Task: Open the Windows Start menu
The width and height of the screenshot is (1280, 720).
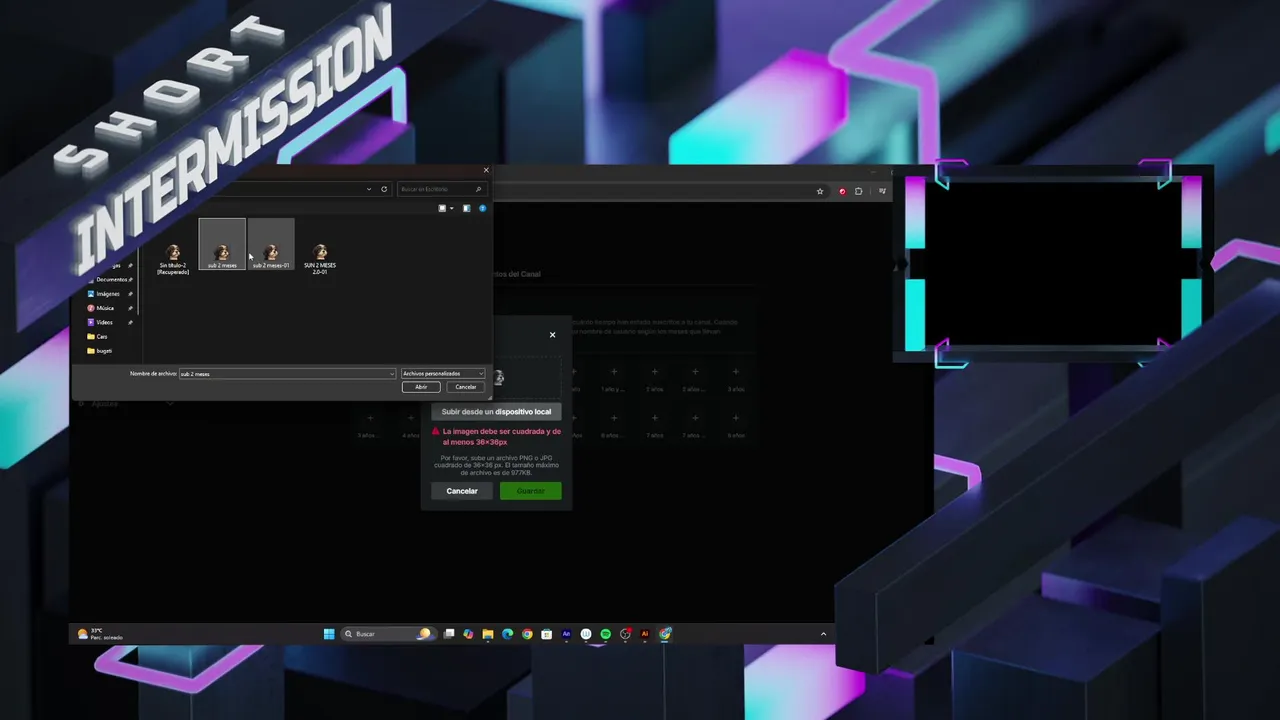Action: click(329, 634)
